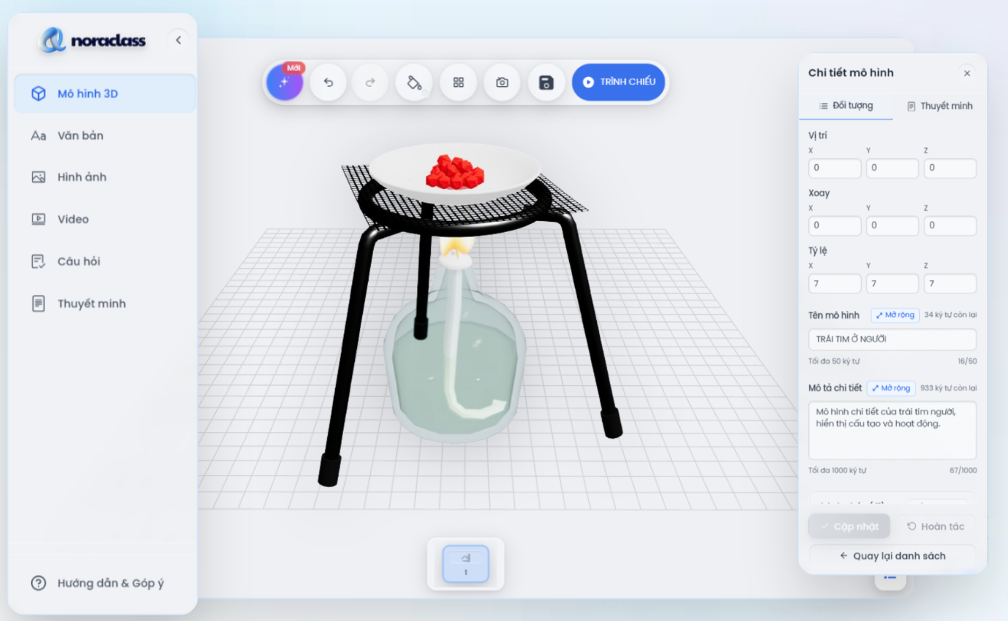
Task: Click the redo arrow icon
Action: (x=370, y=82)
